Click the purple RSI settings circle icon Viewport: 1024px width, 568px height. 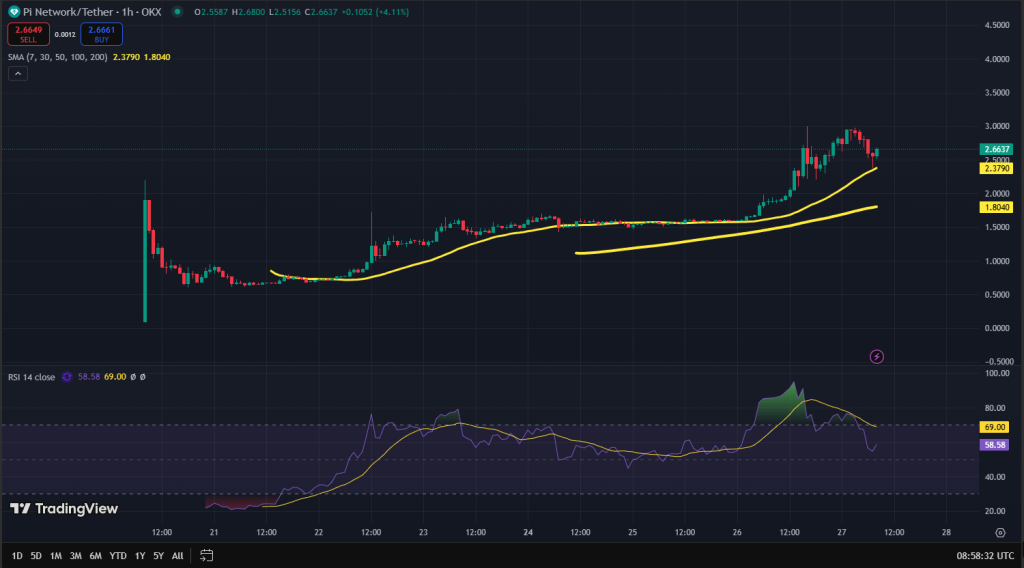[67, 377]
